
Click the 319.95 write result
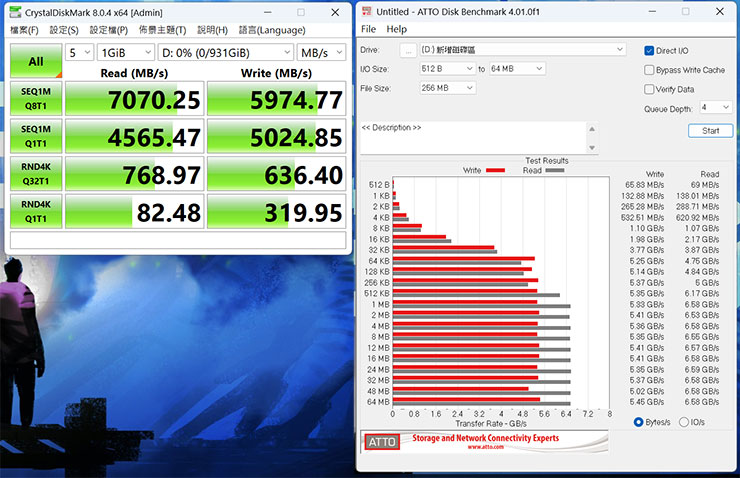(x=277, y=212)
